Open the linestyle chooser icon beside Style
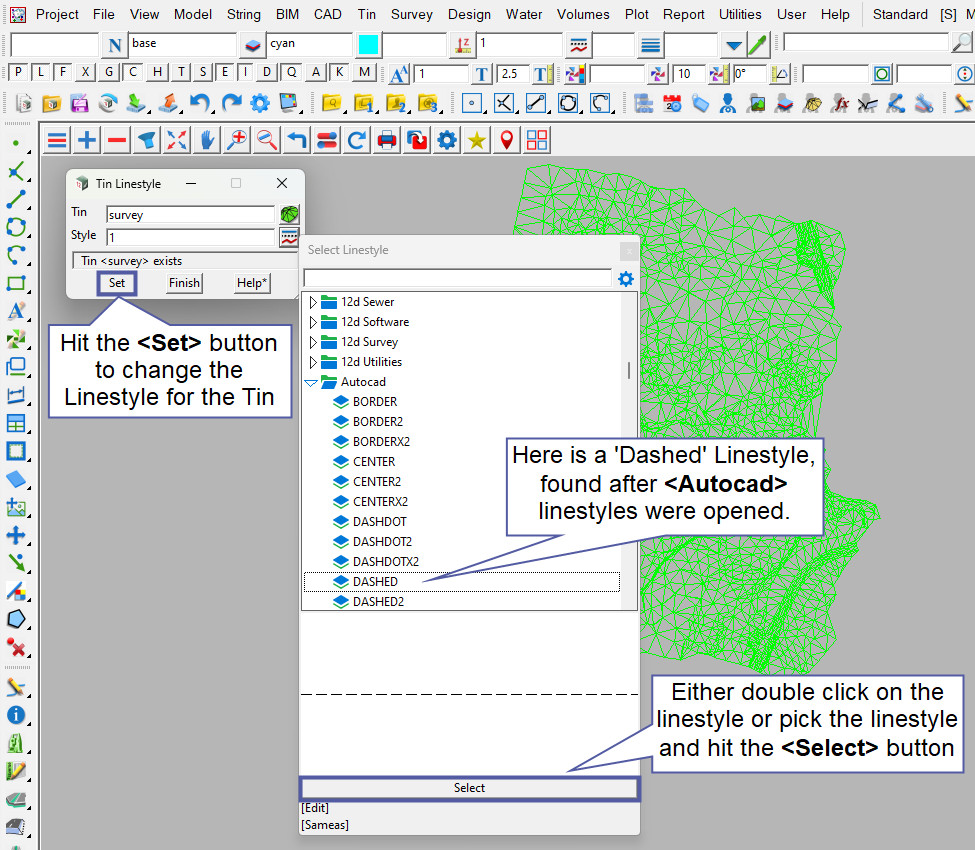This screenshot has width=975, height=850. coord(289,237)
